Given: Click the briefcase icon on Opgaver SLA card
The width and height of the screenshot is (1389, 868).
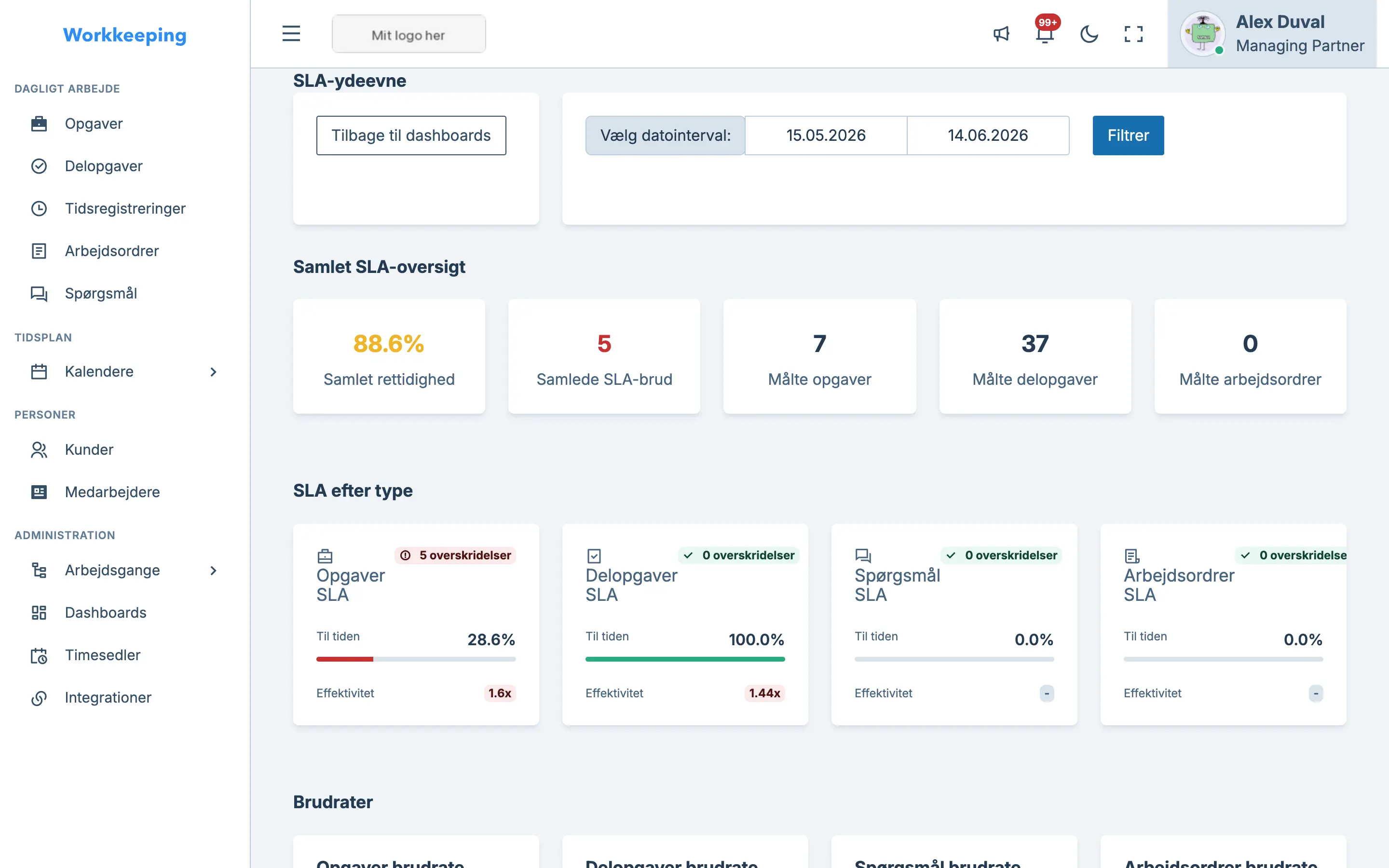Looking at the screenshot, I should 325,556.
